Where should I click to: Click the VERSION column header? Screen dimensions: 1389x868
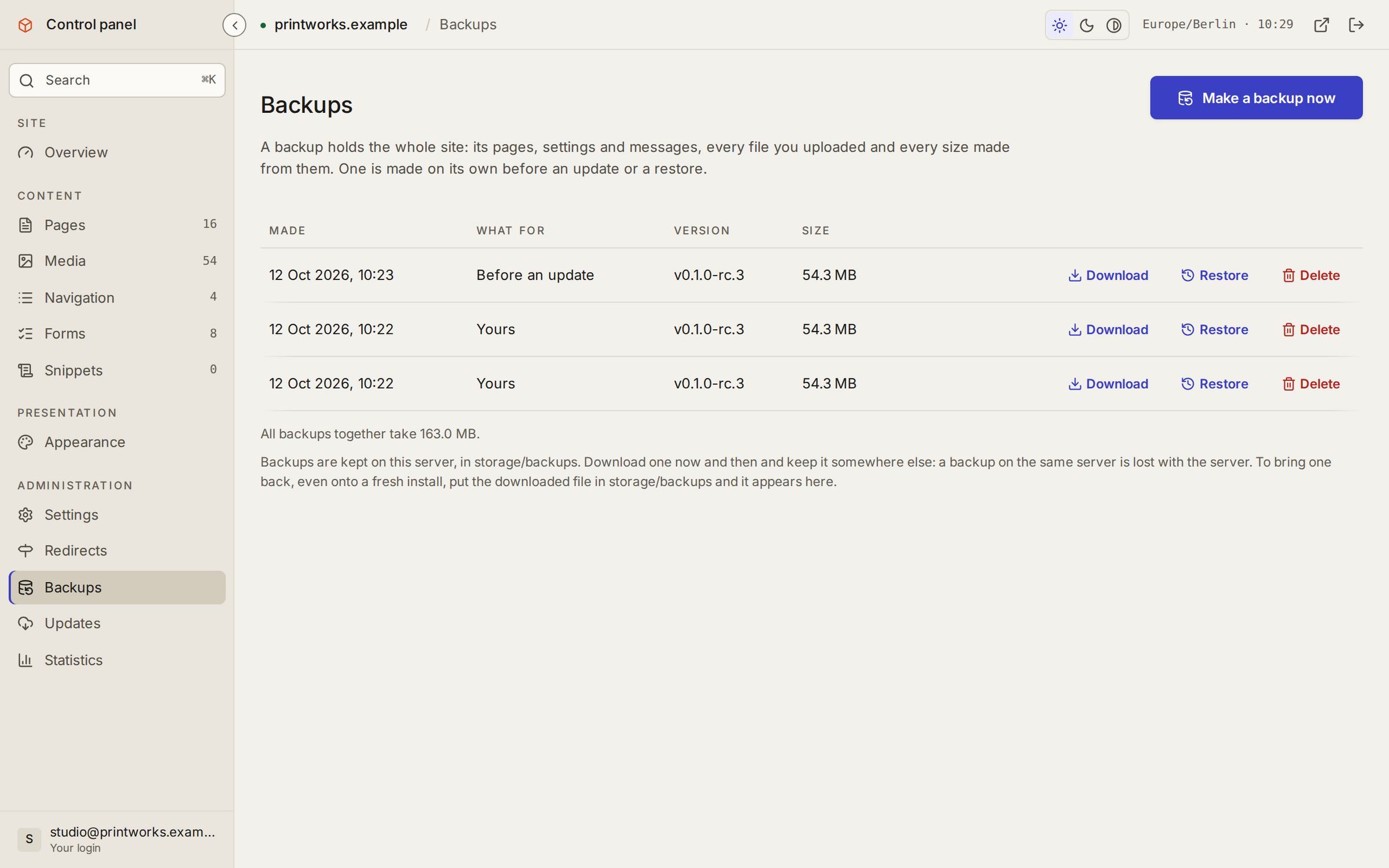(x=701, y=230)
